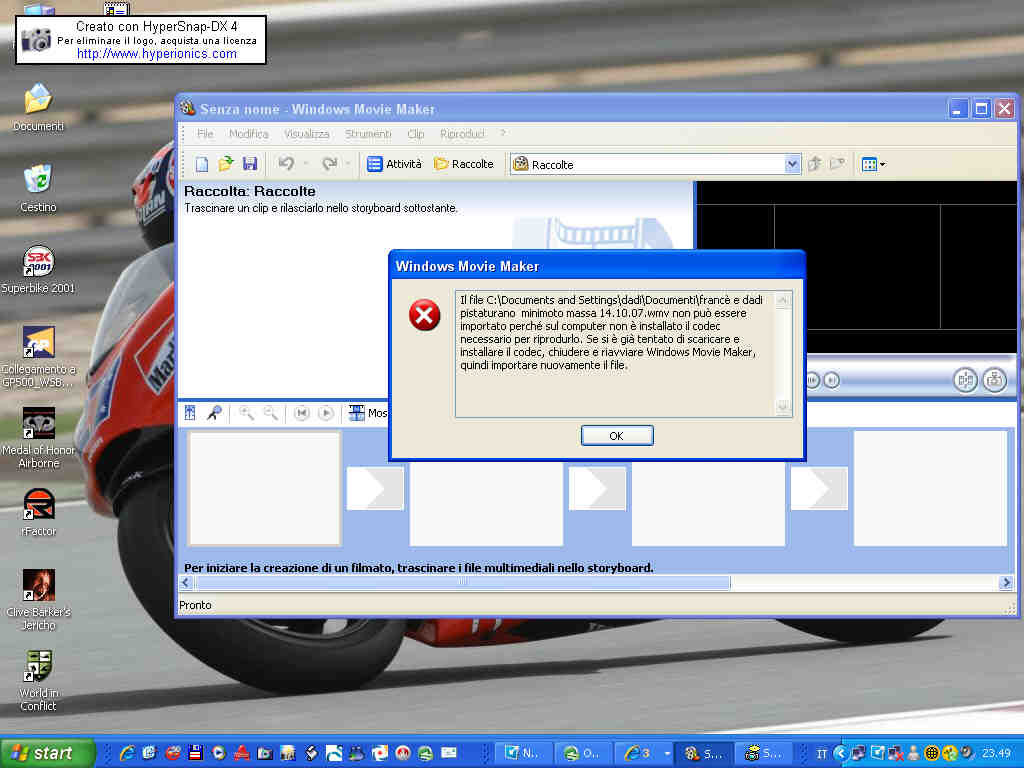Select Clive Barker's Jericho desktop shortcut
This screenshot has height=768, width=1024.
[x=39, y=600]
